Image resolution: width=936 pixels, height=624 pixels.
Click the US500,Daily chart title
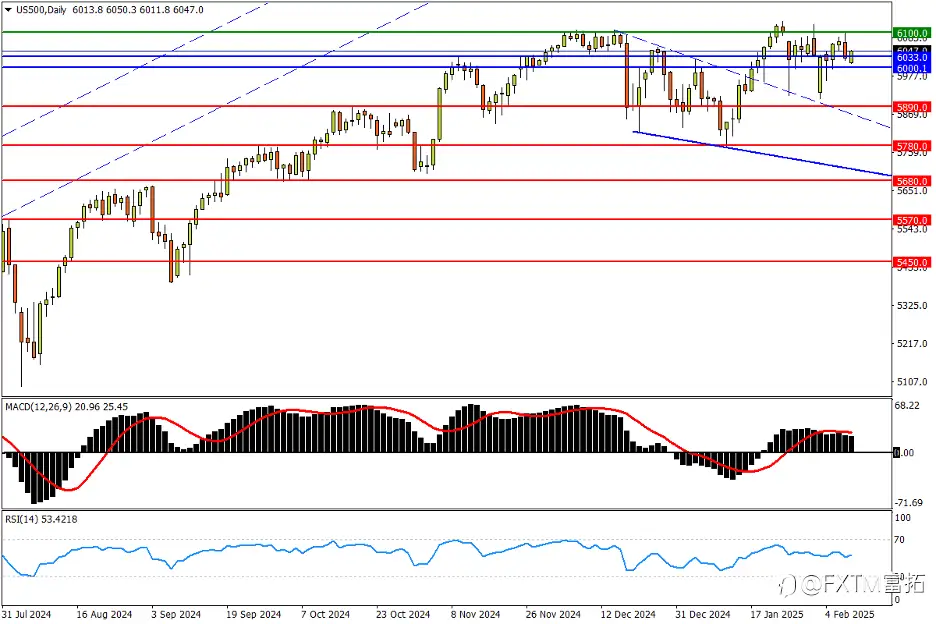coord(41,10)
